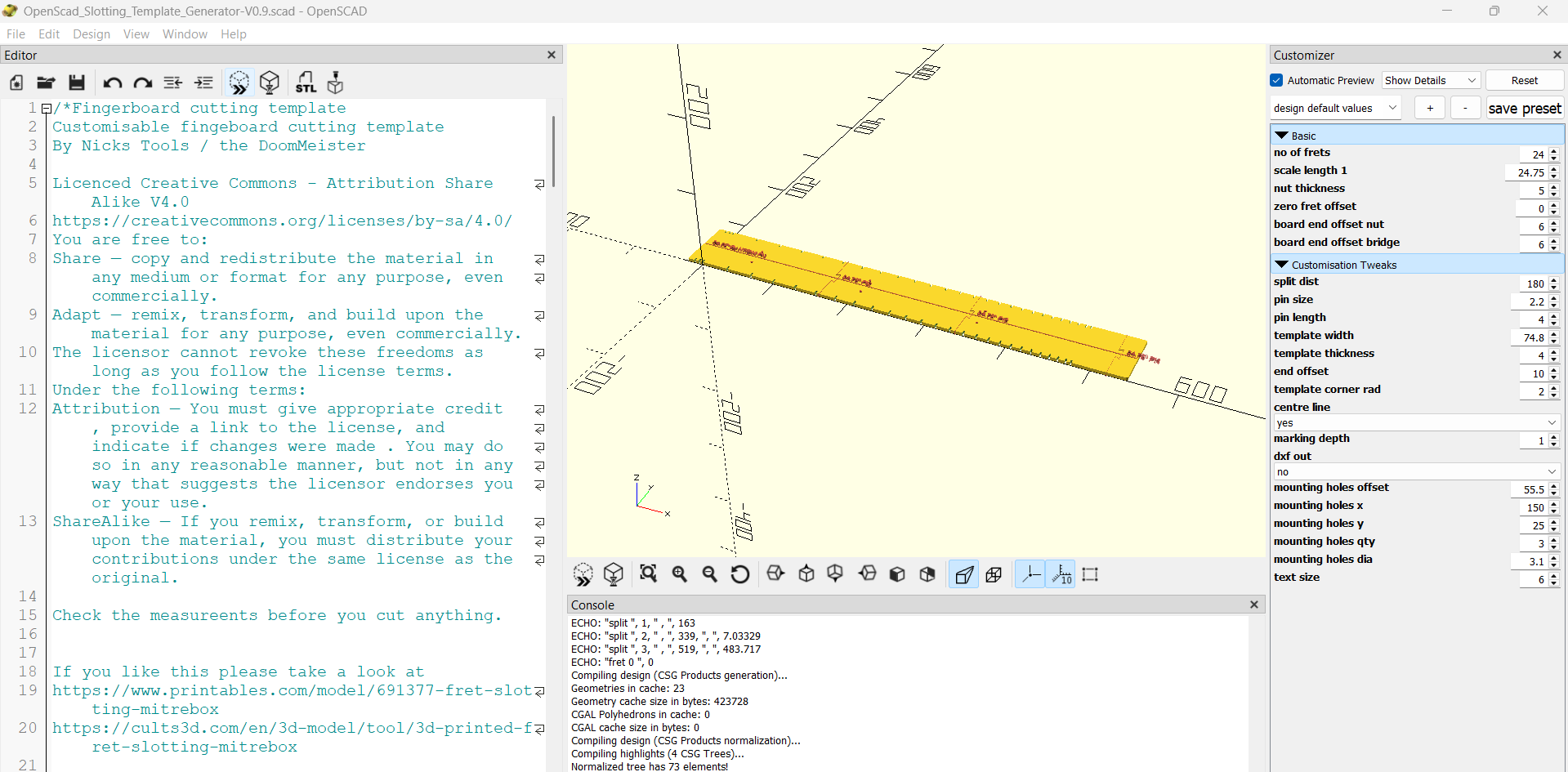
Task: Remove the preset with minus button
Action: click(1466, 108)
